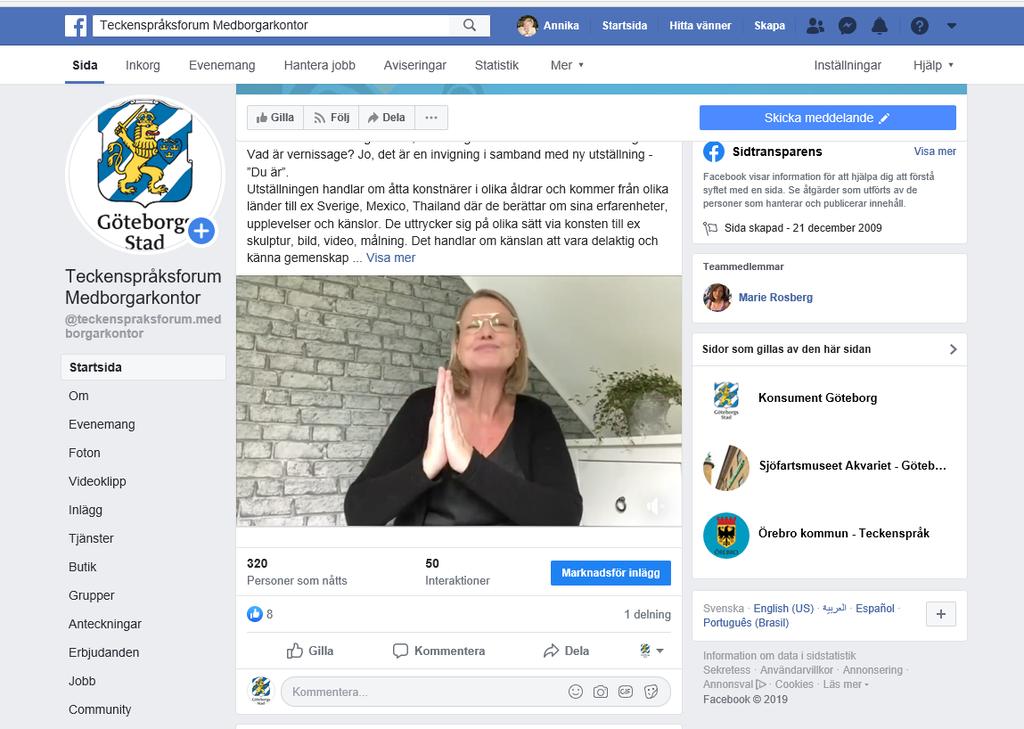Click the camera icon in comment box
The width and height of the screenshot is (1024, 729).
[x=600, y=692]
